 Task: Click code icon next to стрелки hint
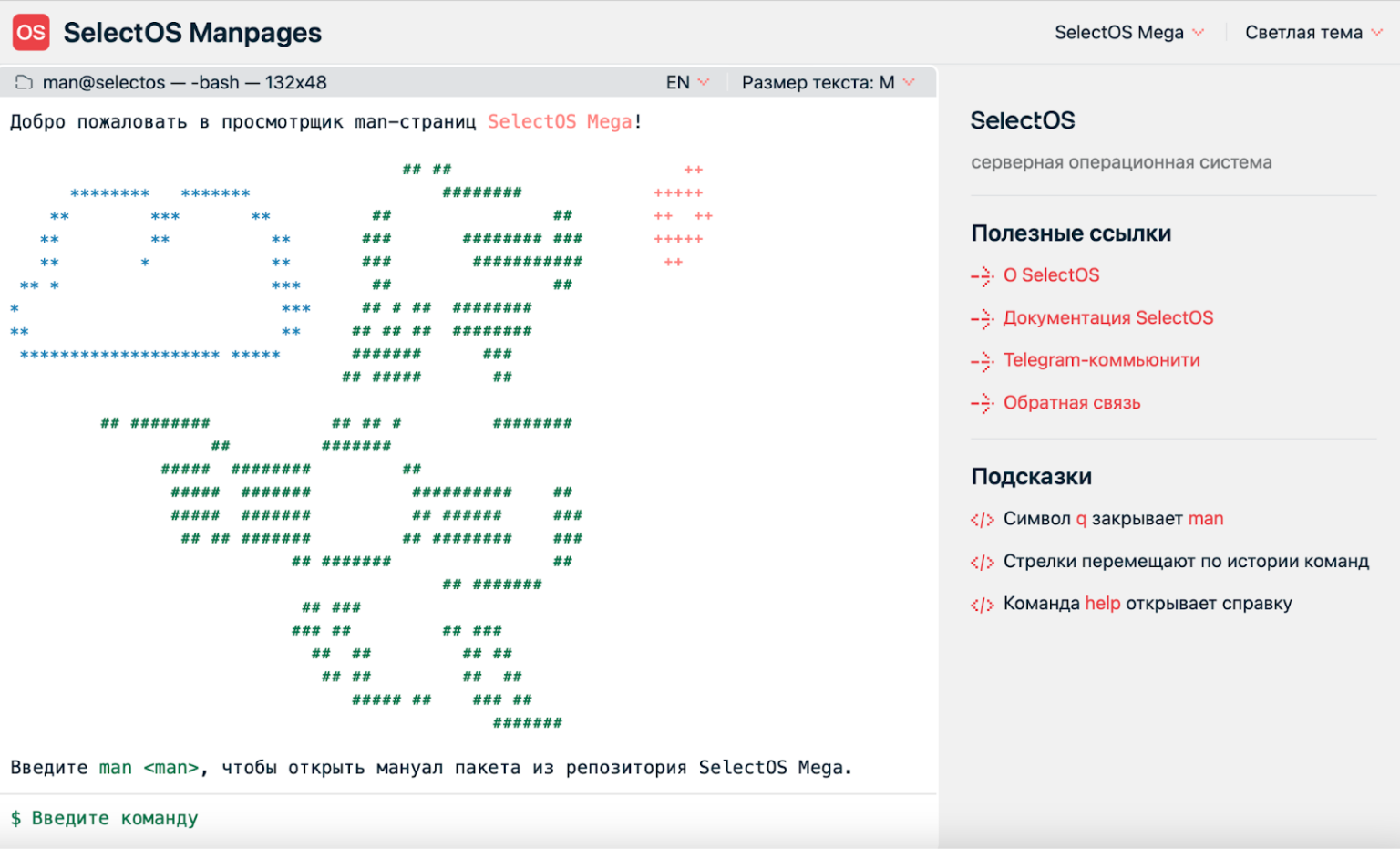point(983,563)
